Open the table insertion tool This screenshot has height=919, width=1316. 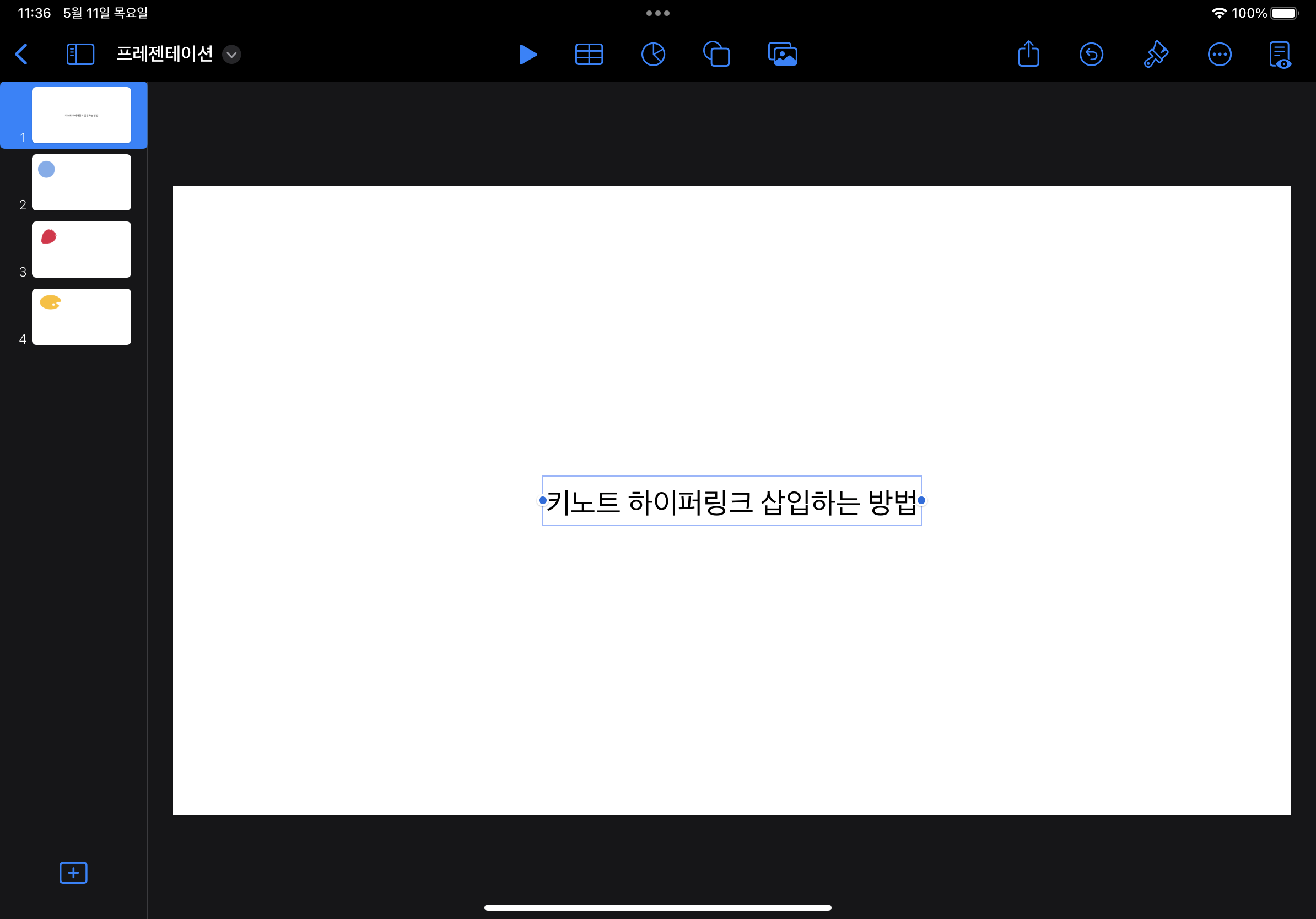click(x=589, y=55)
